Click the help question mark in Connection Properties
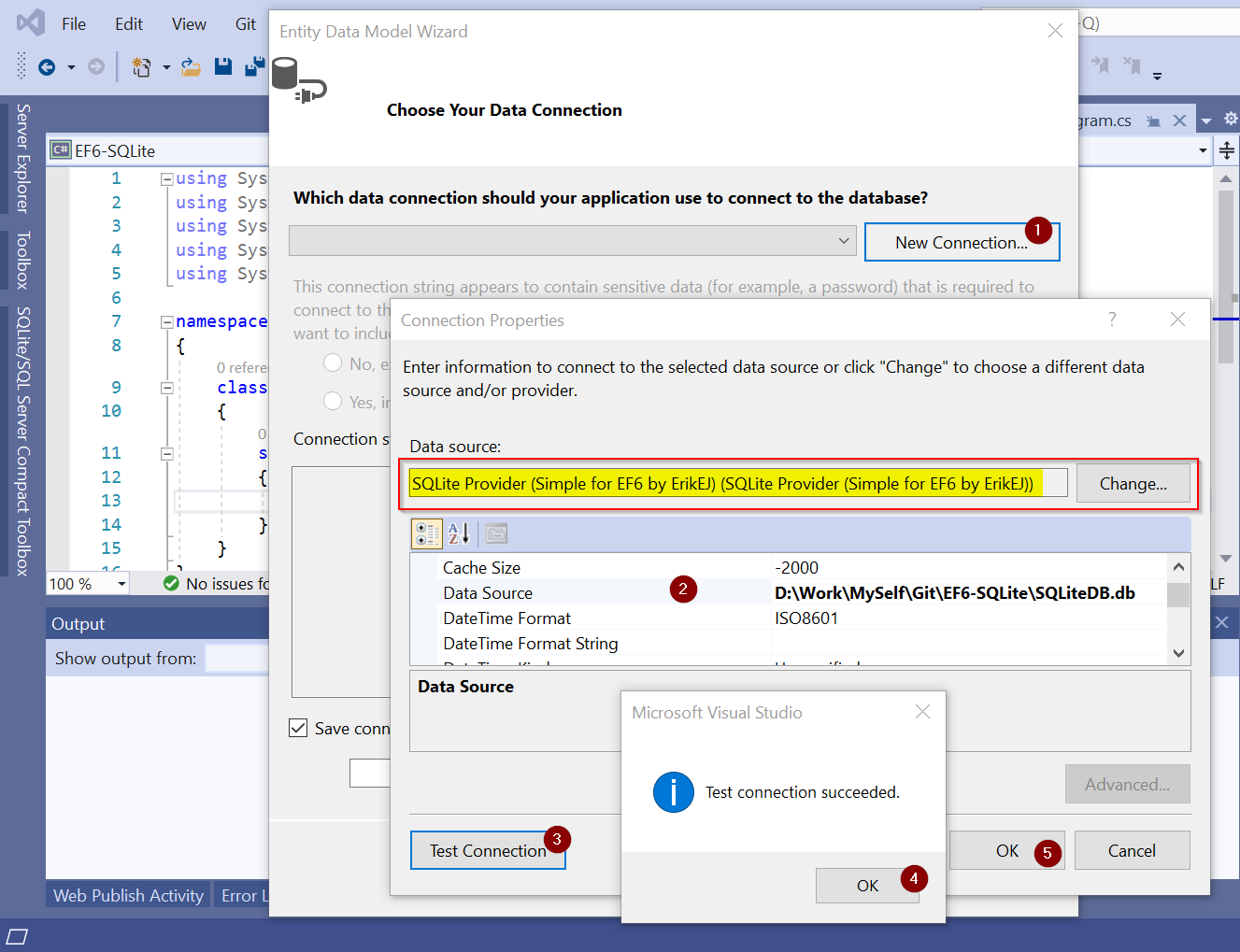This screenshot has height=952, width=1240. click(1112, 320)
